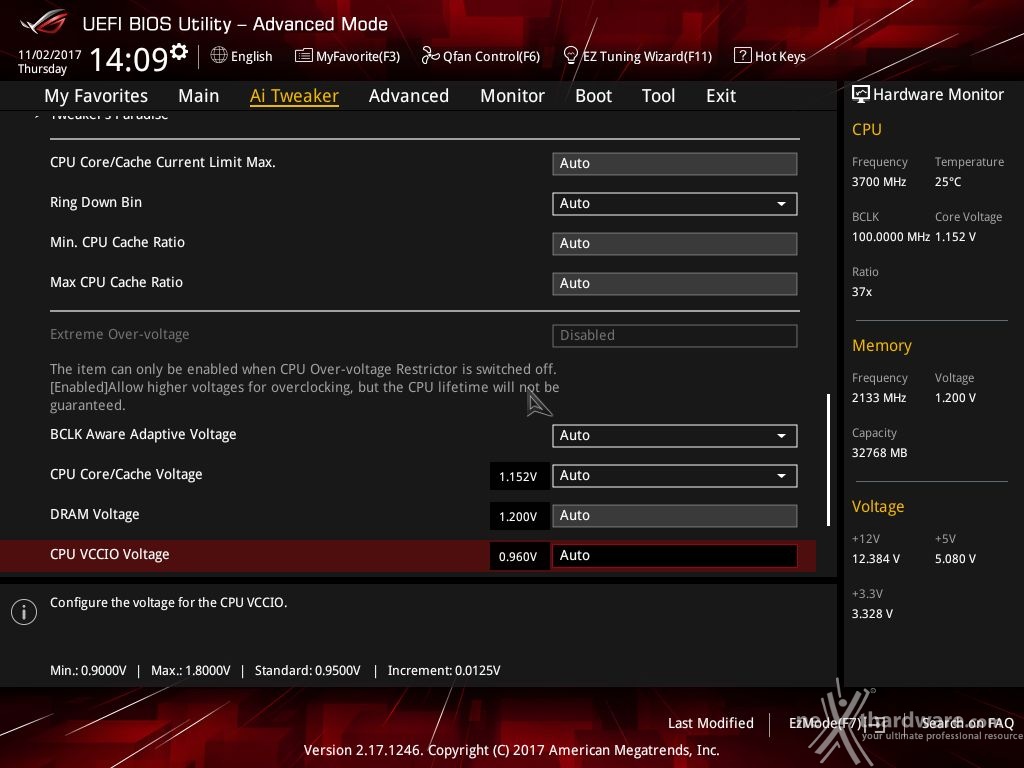Screen dimensions: 1024x768
Task: Click the ROG logo in the header
Action: [x=44, y=24]
